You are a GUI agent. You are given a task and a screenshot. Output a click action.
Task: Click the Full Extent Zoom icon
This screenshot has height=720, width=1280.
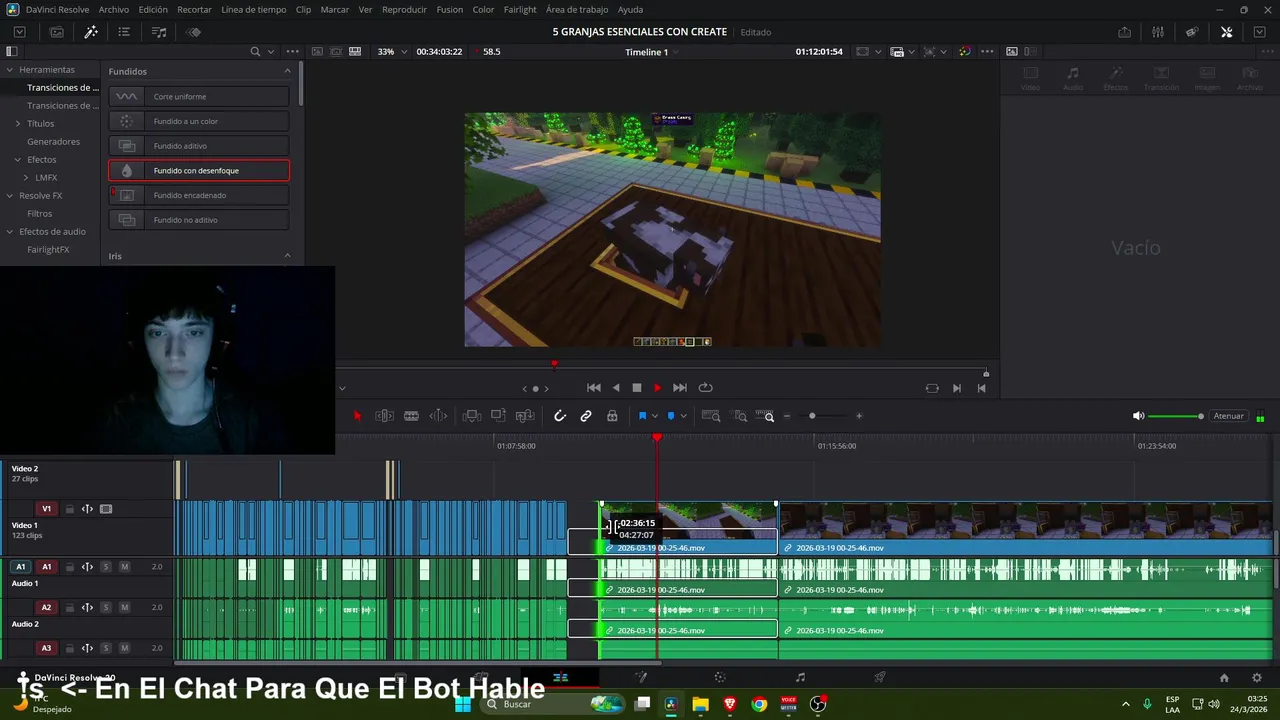(711, 416)
